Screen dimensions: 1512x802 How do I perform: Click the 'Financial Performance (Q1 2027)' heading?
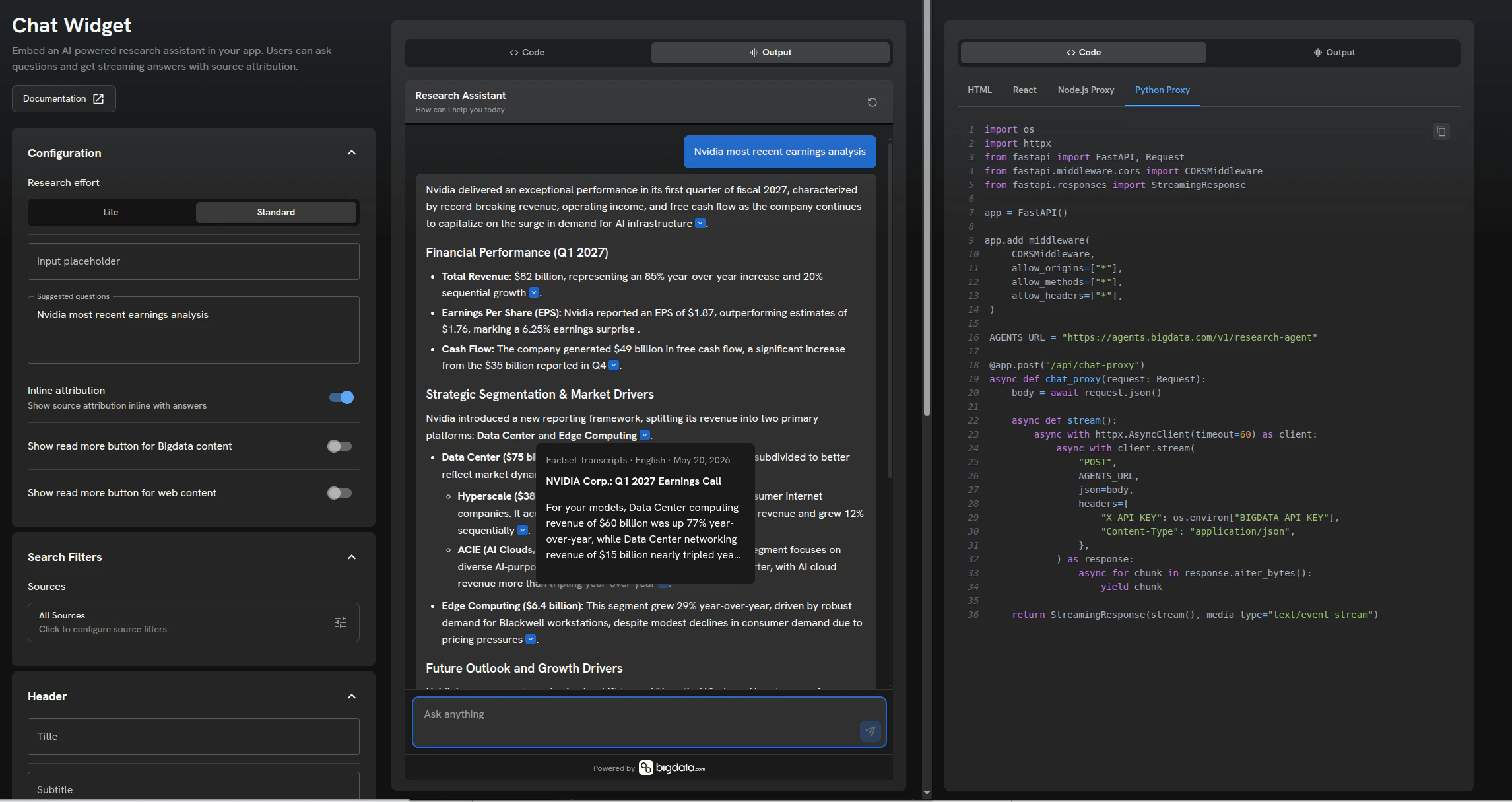[517, 252]
